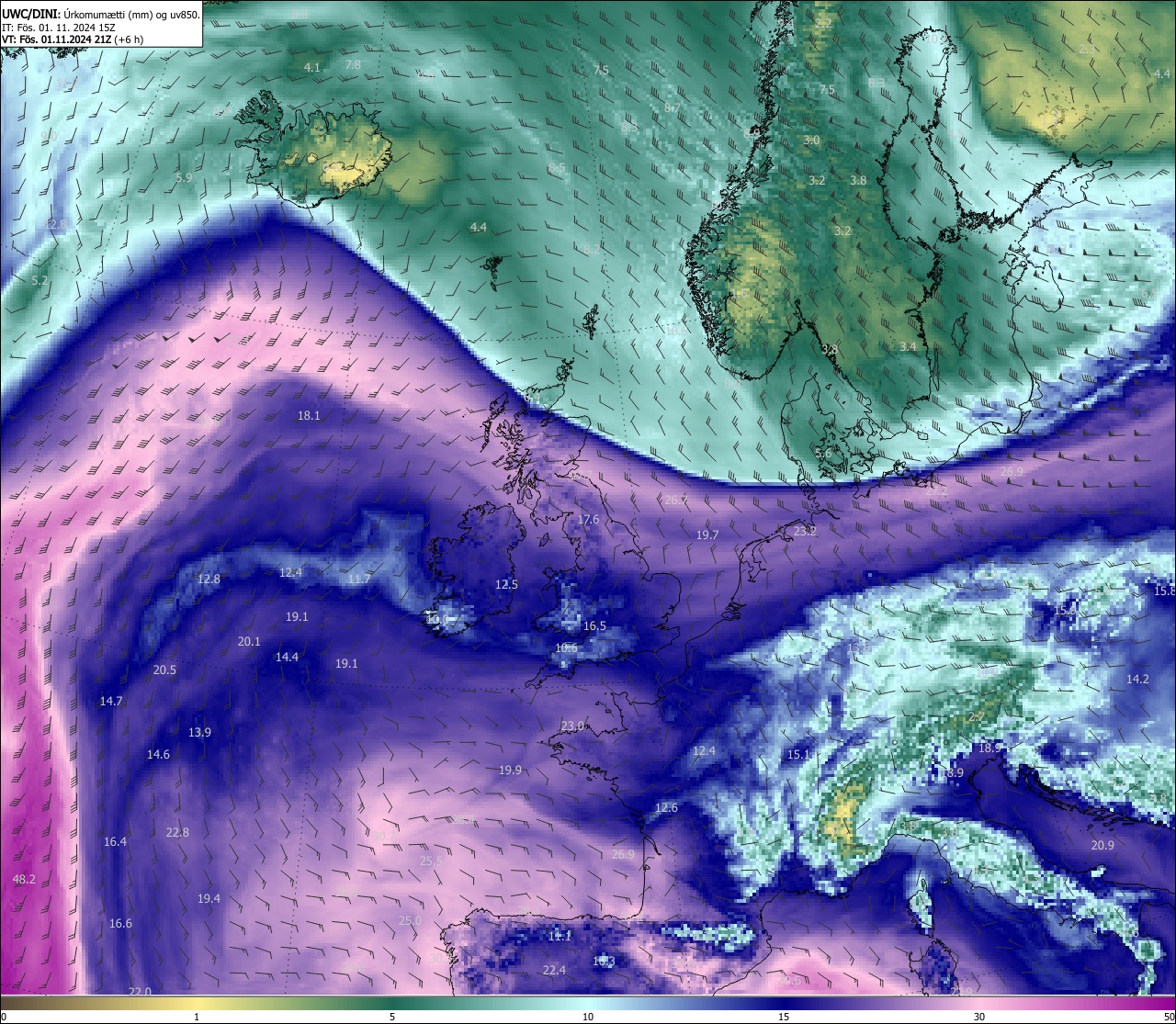Click the 12.5 value over the Irish Sea
Screen dimensions: 1176x1024
click(506, 585)
